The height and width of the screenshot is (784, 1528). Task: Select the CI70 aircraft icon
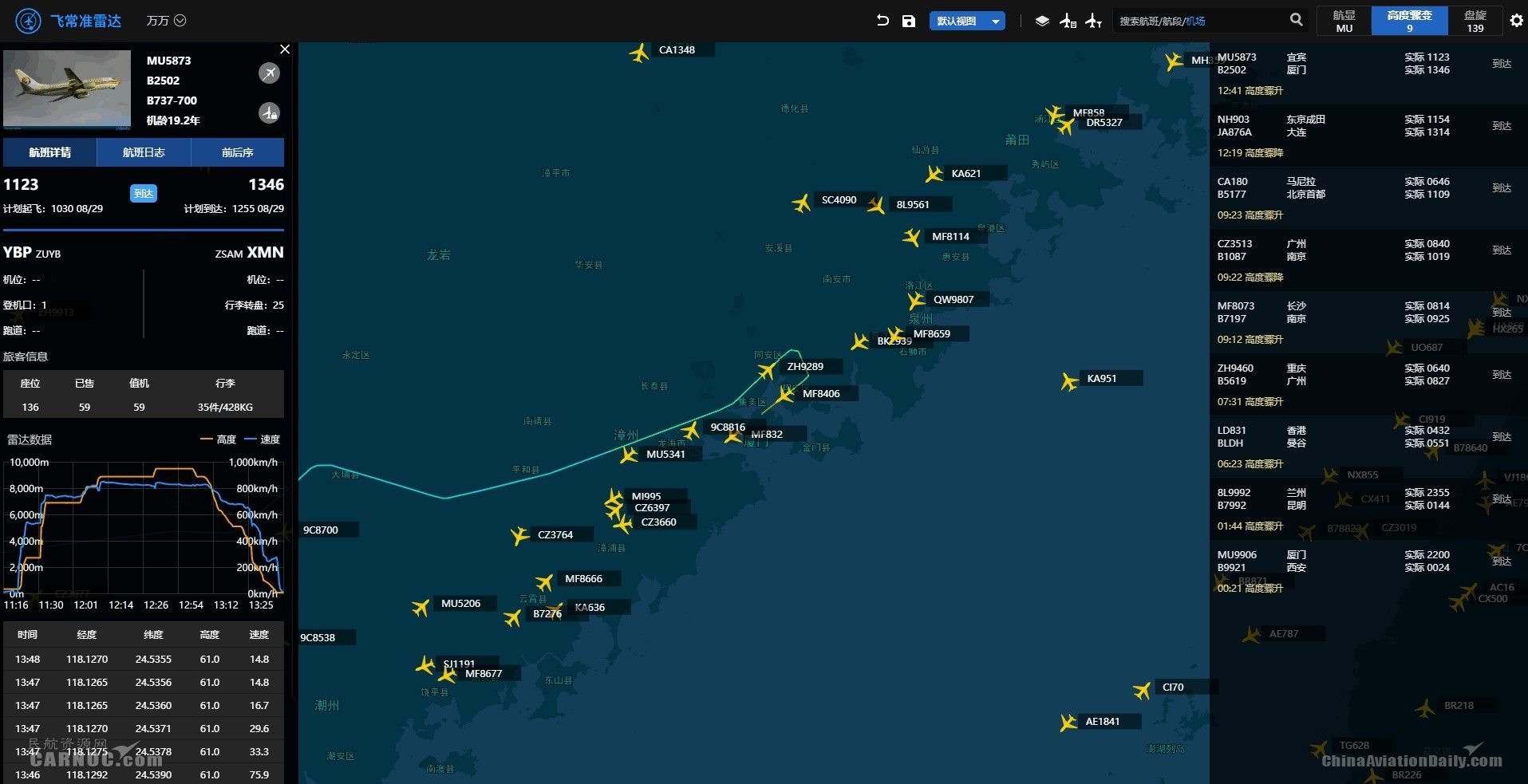[1143, 690]
